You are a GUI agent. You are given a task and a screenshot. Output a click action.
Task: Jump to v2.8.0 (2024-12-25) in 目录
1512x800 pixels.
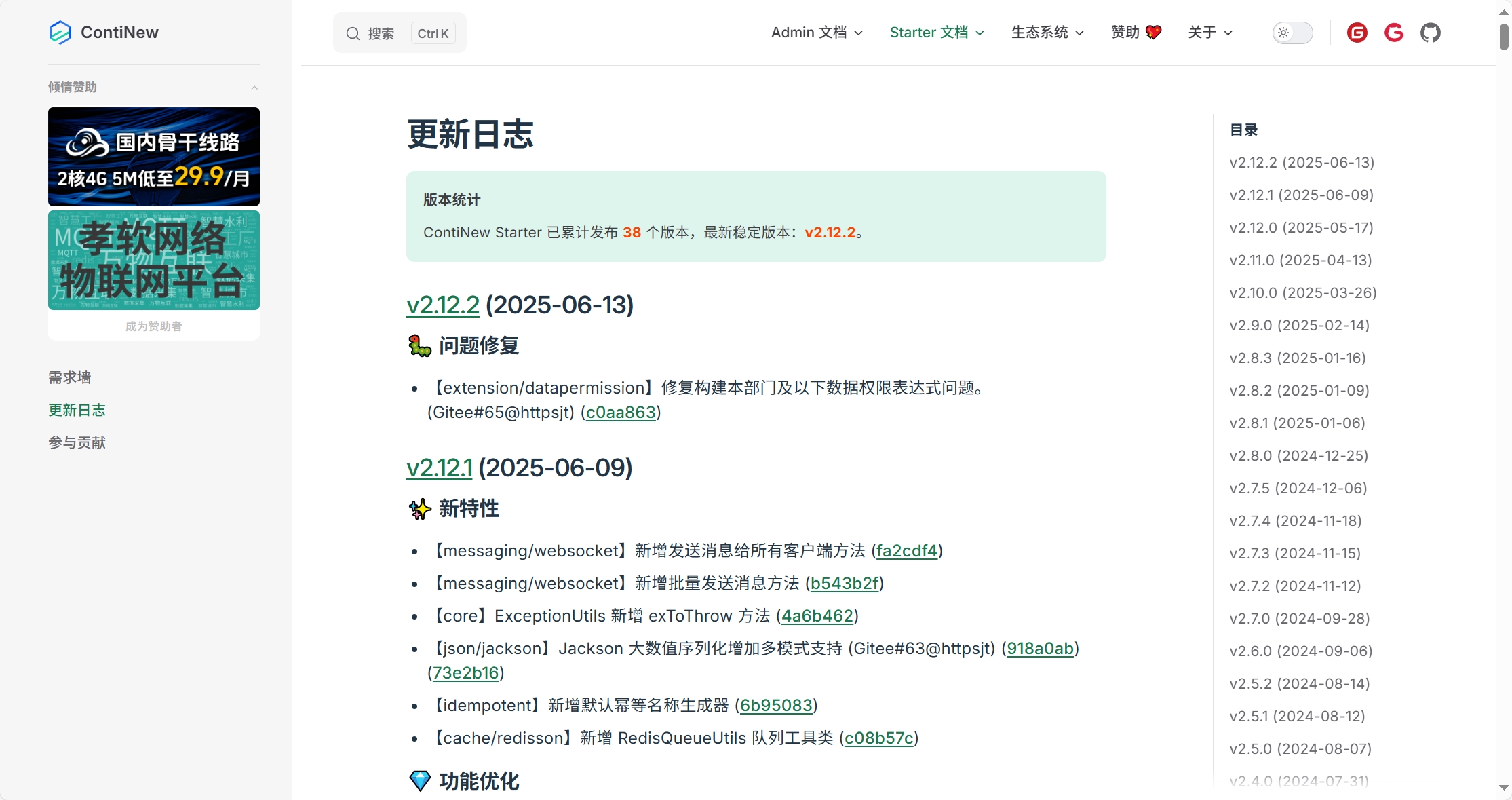coord(1298,456)
